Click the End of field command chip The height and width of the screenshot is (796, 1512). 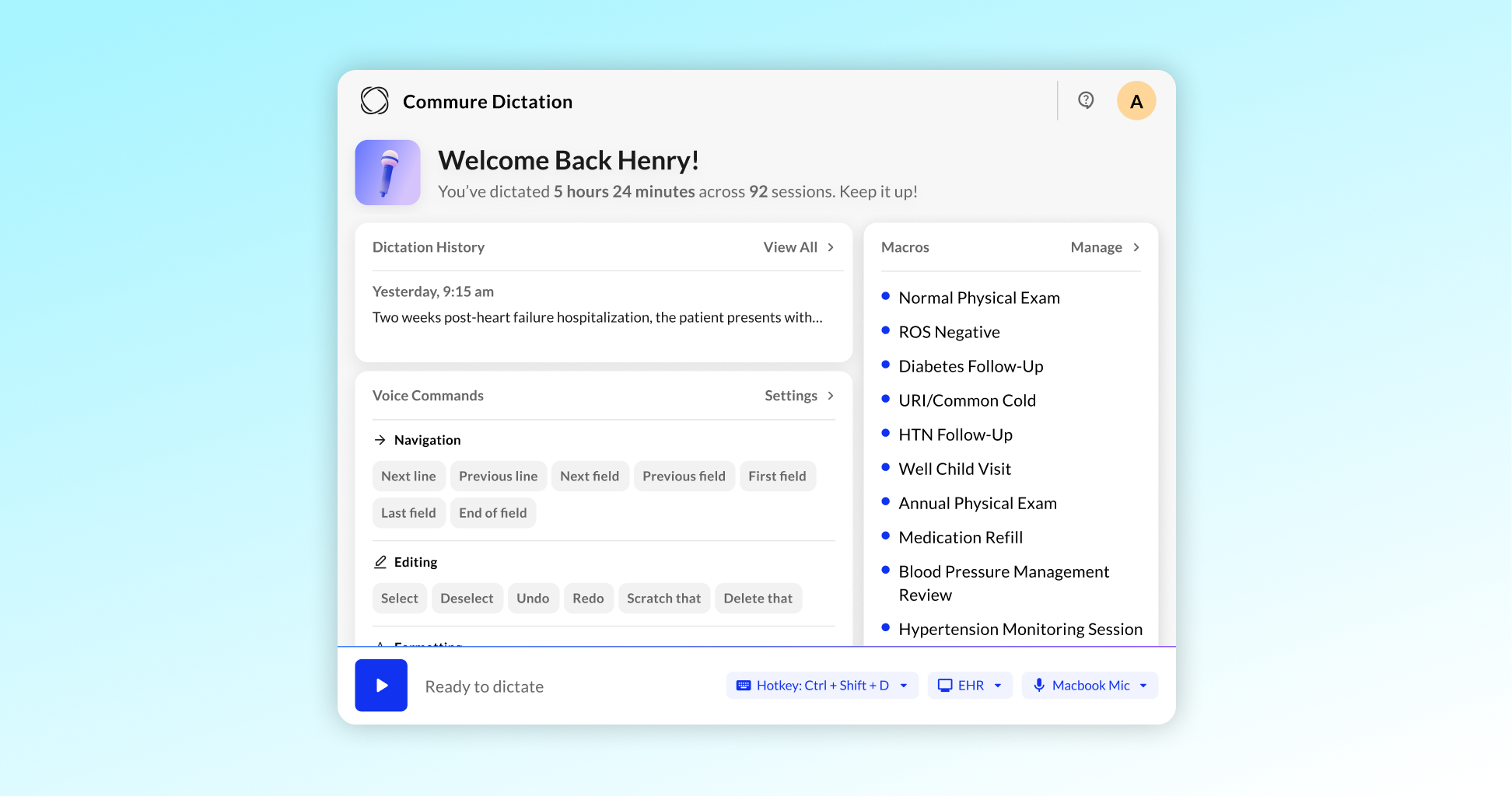[x=493, y=513]
